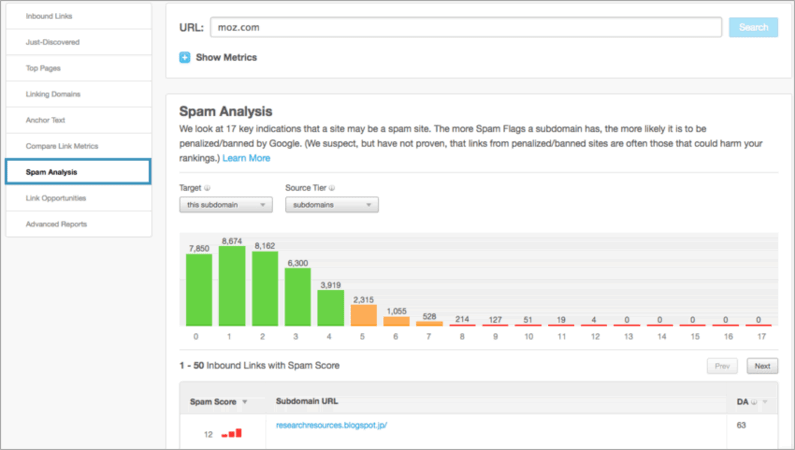Viewport: 795px width, 450px height.
Task: Click the info icon beside DA column
Action: pyautogui.click(x=754, y=401)
